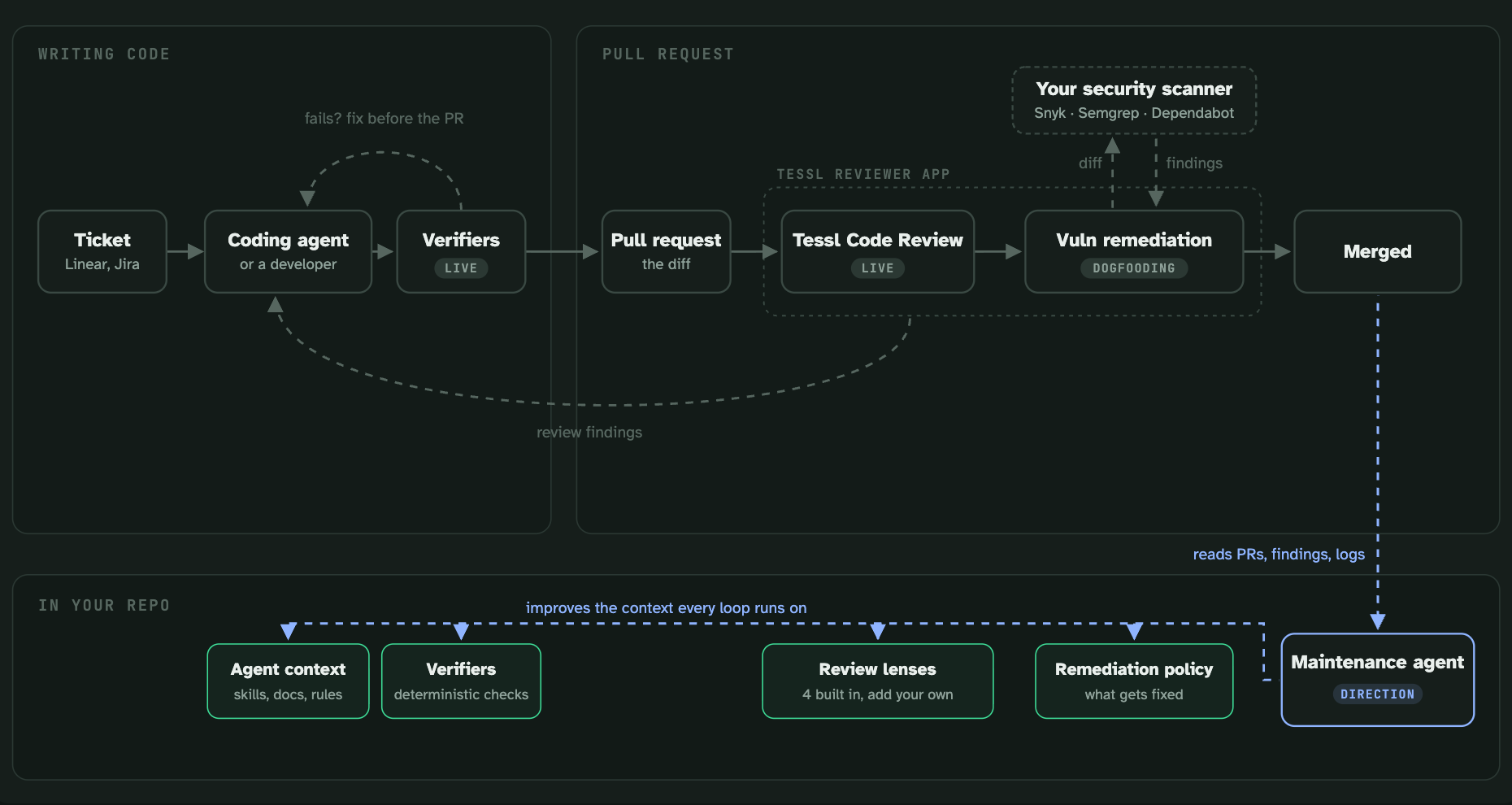
Task: Click the LIVE badge in Tessl Code Review
Action: pyautogui.click(x=877, y=268)
